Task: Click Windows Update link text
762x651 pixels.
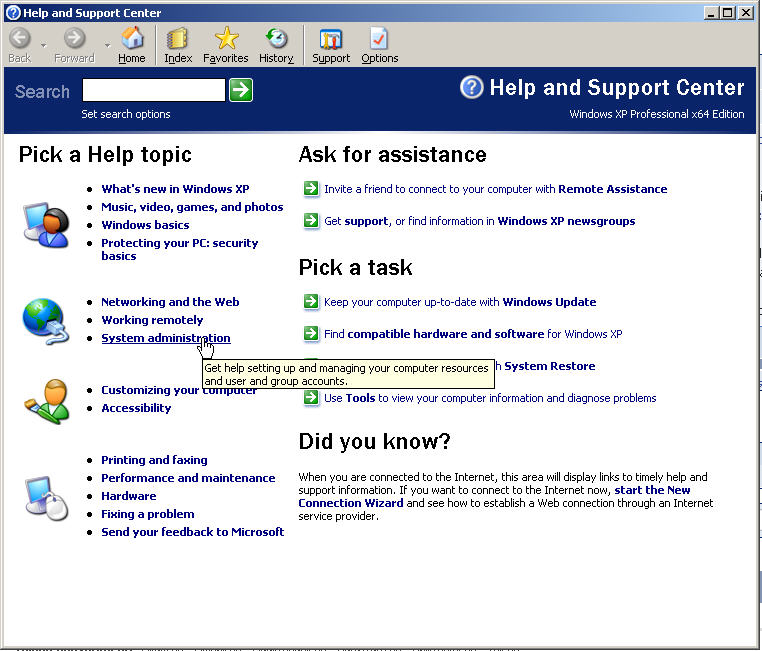Action: click(x=549, y=302)
